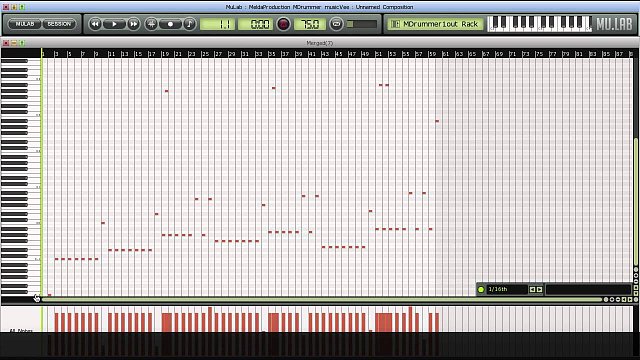
Task: Start playback with the play button
Action: 114,24
